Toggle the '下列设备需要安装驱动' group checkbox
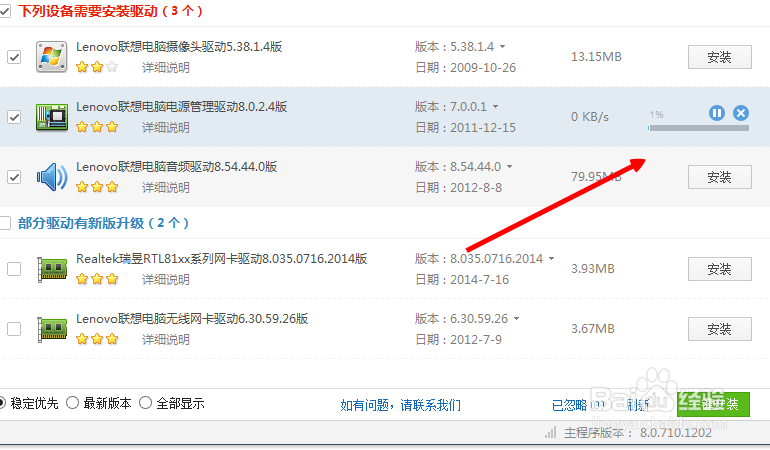The width and height of the screenshot is (770, 450). [x=5, y=11]
